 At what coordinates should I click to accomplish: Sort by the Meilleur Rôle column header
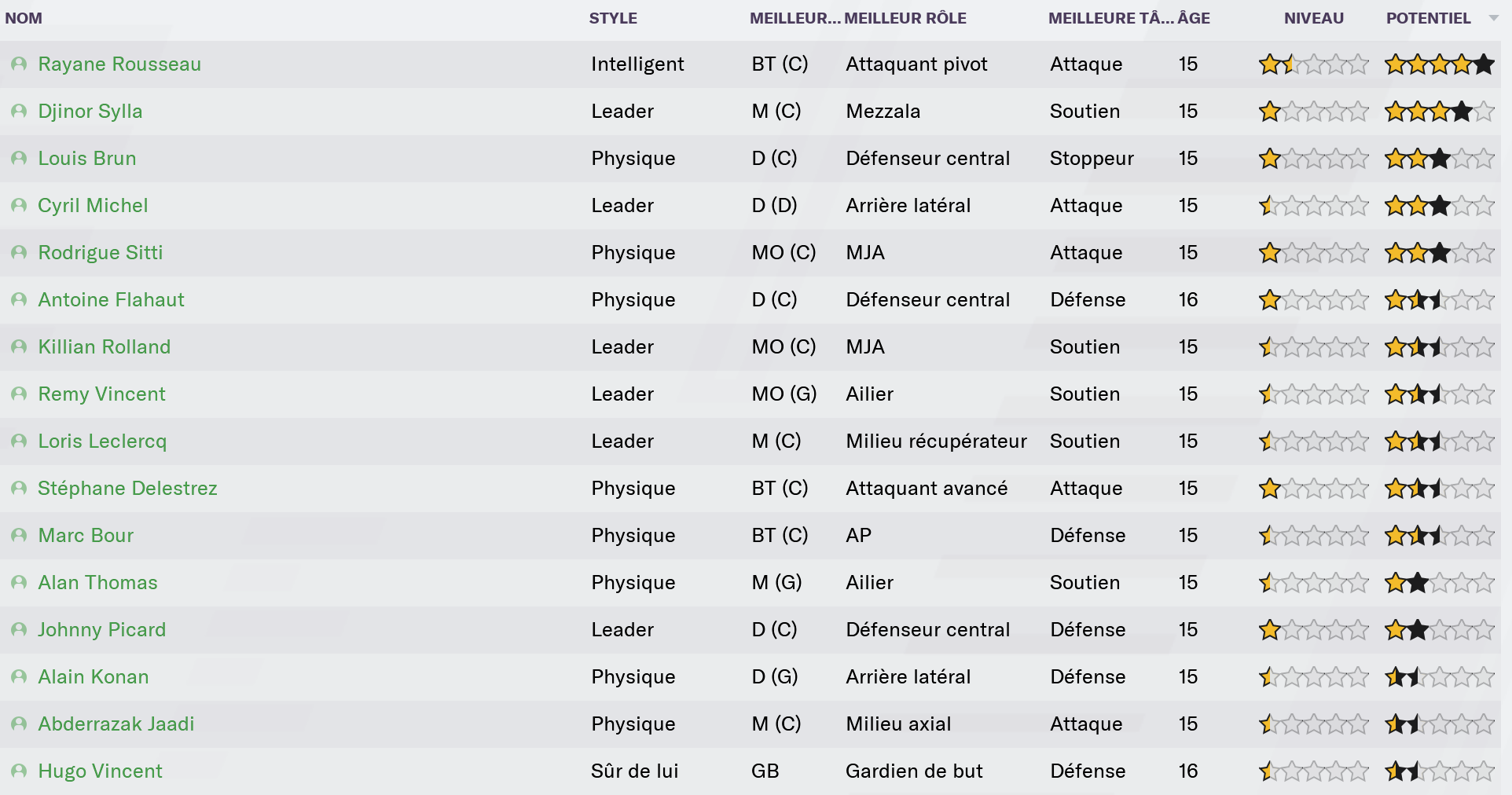pyautogui.click(x=905, y=18)
